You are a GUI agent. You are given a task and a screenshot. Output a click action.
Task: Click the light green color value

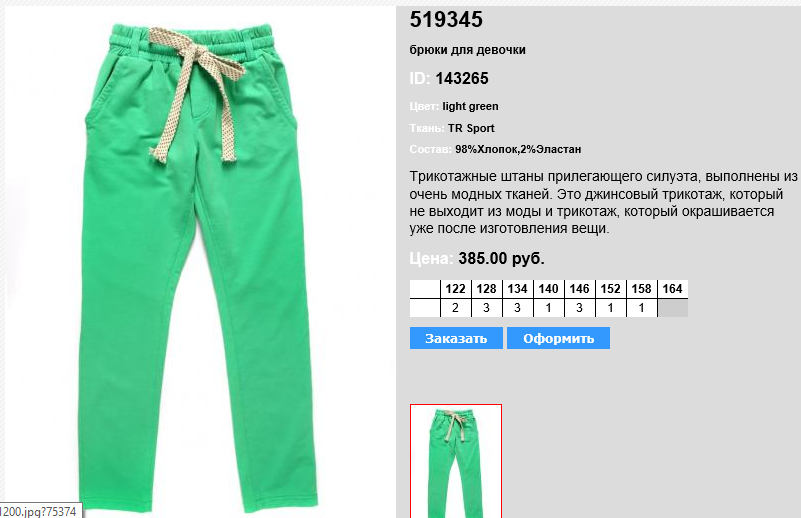[x=470, y=106]
